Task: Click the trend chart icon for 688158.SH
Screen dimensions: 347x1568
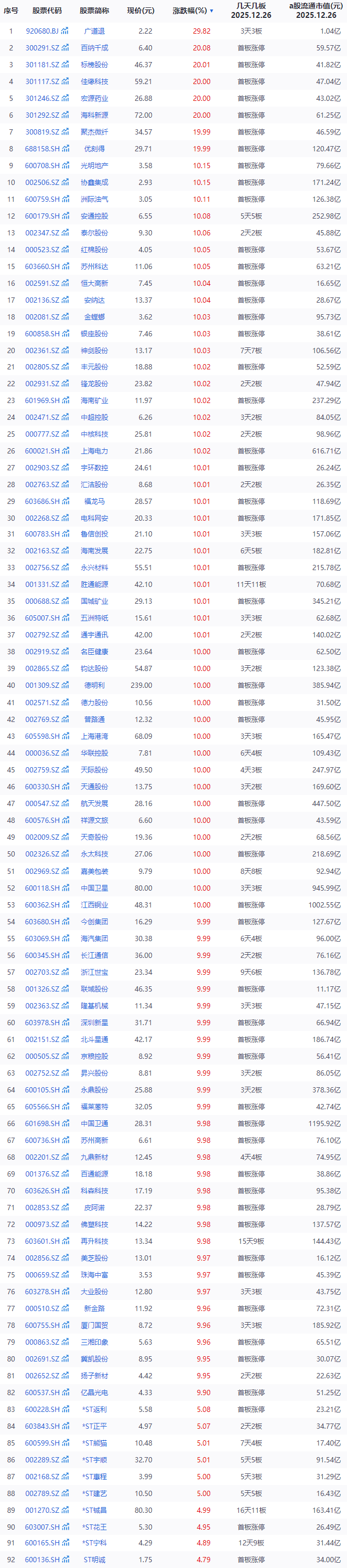Action: point(65,149)
